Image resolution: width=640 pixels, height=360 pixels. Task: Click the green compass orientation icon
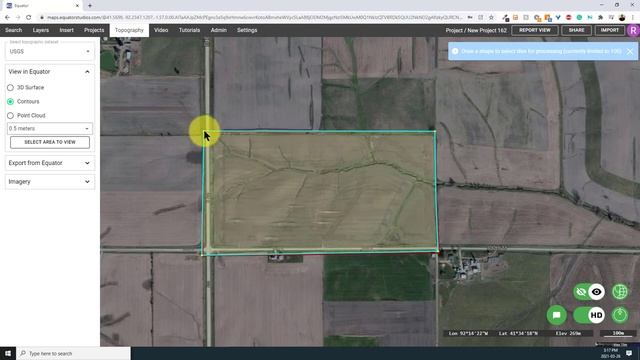[x=620, y=315]
